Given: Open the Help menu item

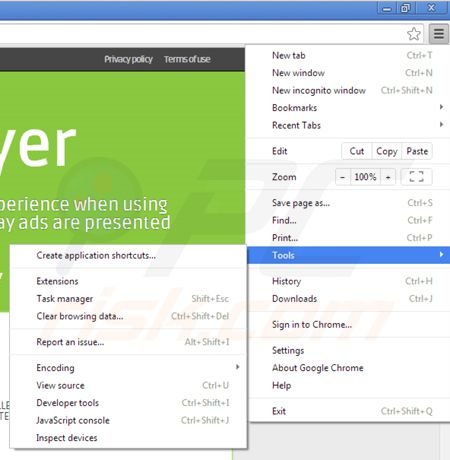Looking at the screenshot, I should pos(348,385).
